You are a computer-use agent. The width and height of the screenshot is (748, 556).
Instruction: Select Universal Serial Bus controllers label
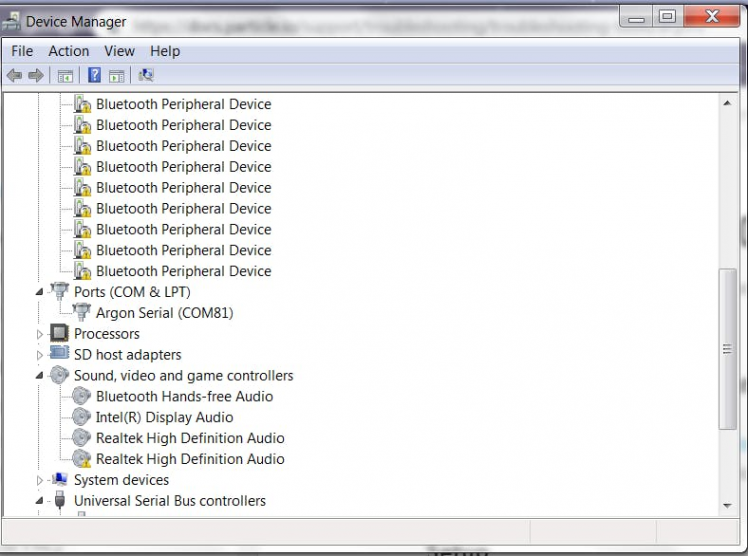click(x=170, y=501)
